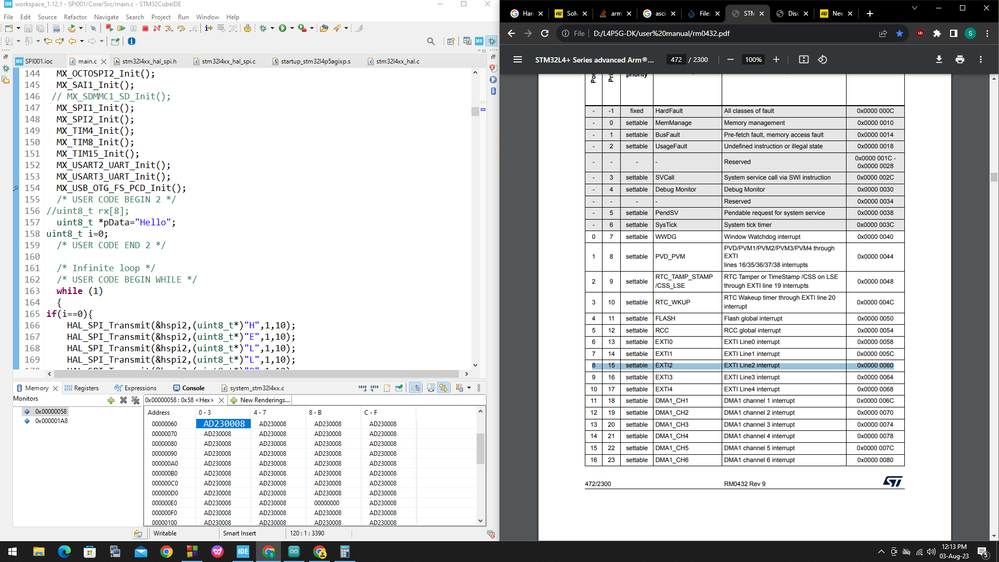Click the Disconnect debug icon
999x562 pixels.
(157, 28)
